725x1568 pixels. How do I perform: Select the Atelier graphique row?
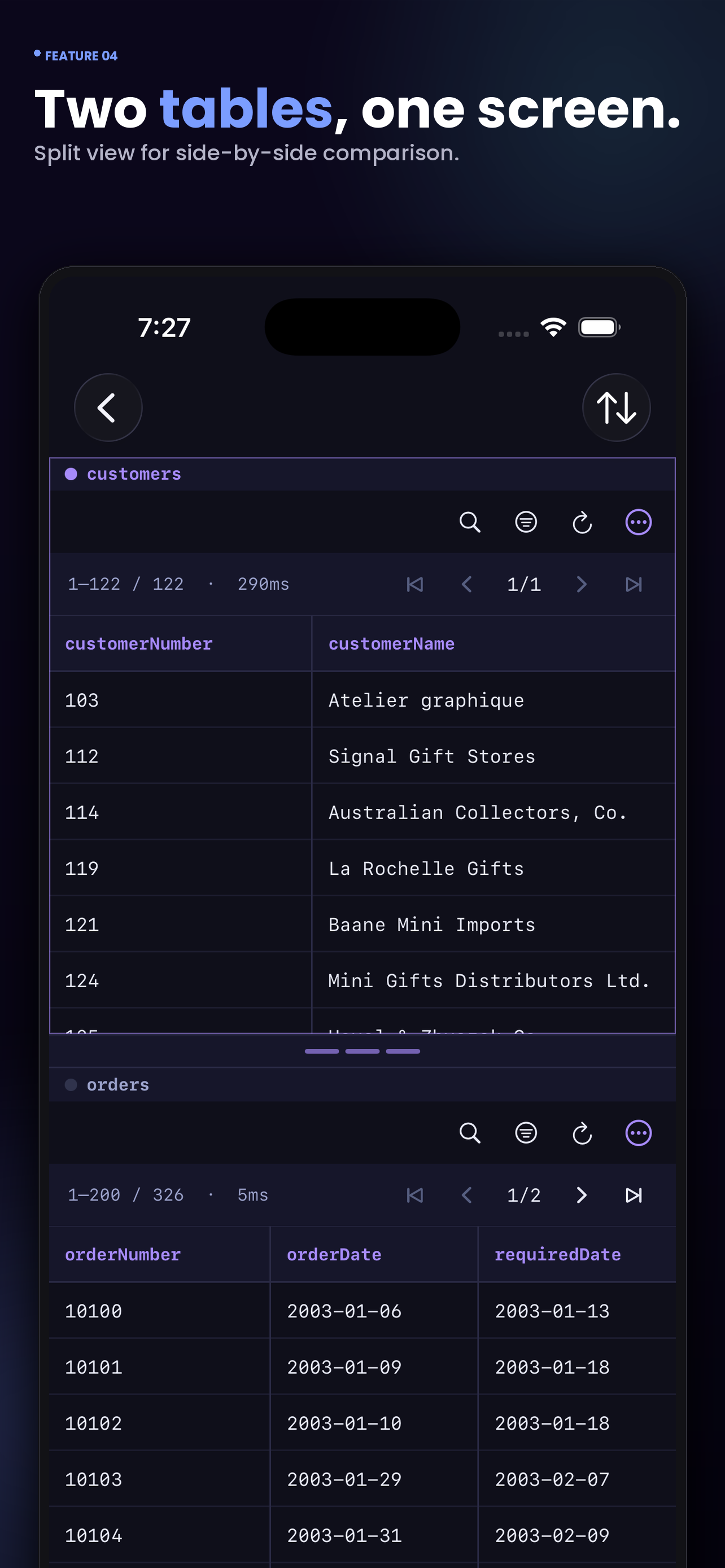pos(362,700)
